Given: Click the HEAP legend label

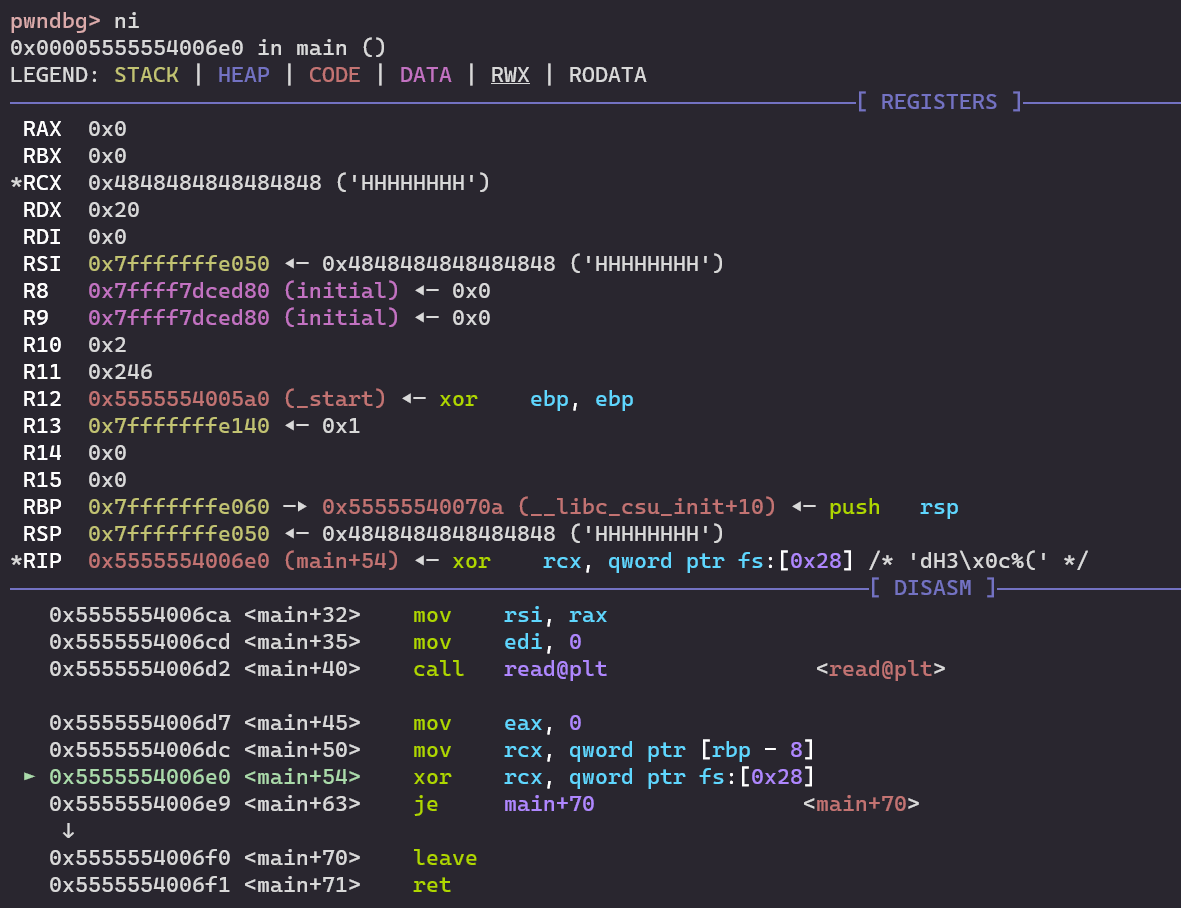Looking at the screenshot, I should point(243,75).
